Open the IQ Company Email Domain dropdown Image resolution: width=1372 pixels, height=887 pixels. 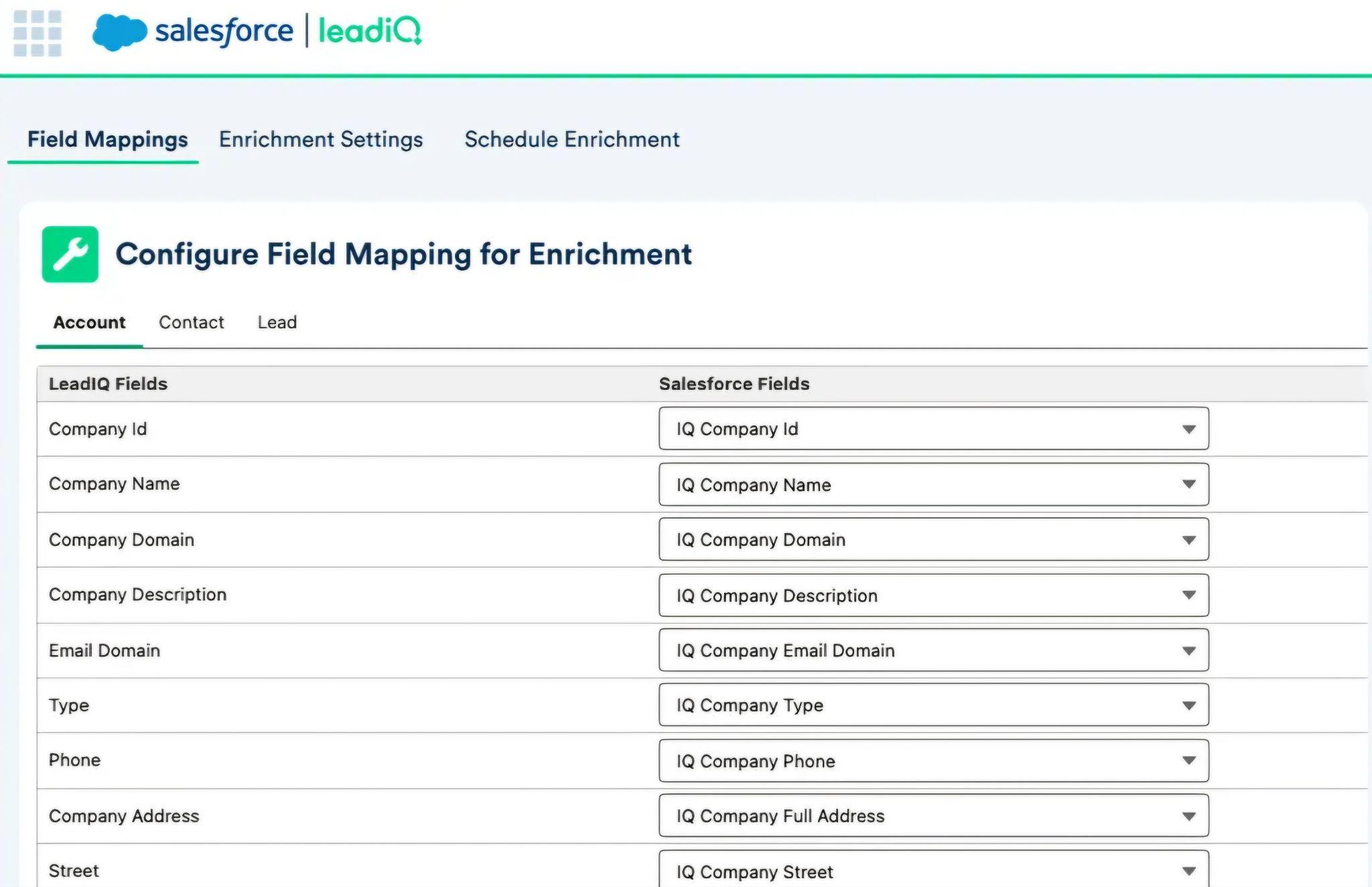(x=934, y=651)
